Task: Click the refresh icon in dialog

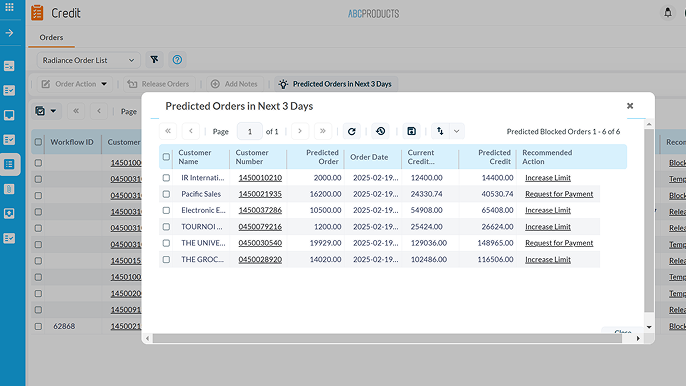Action: tap(352, 131)
